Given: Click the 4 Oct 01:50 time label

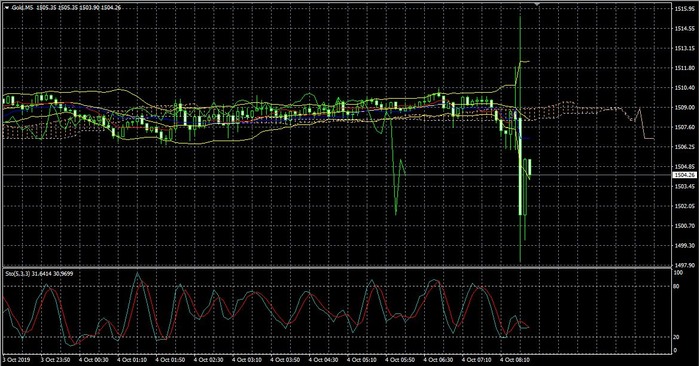Looking at the screenshot, I should (x=171, y=360).
